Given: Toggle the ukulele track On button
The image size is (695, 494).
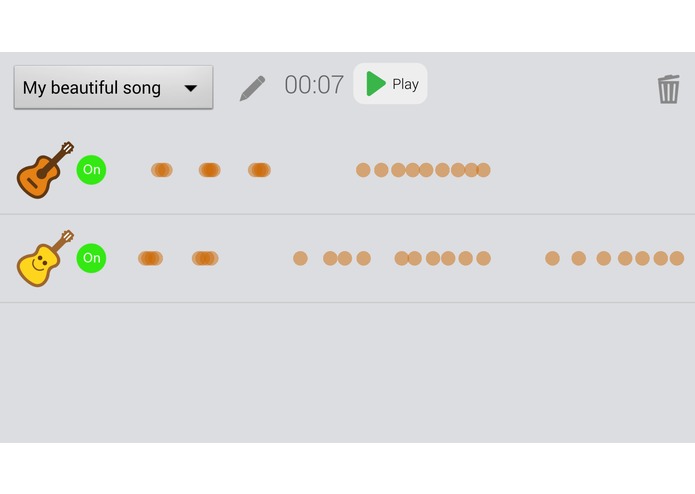Looking at the screenshot, I should 91,258.
